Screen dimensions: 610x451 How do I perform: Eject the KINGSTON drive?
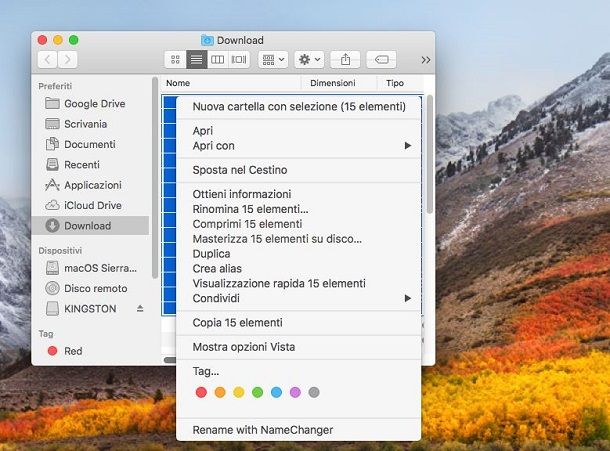pyautogui.click(x=140, y=309)
